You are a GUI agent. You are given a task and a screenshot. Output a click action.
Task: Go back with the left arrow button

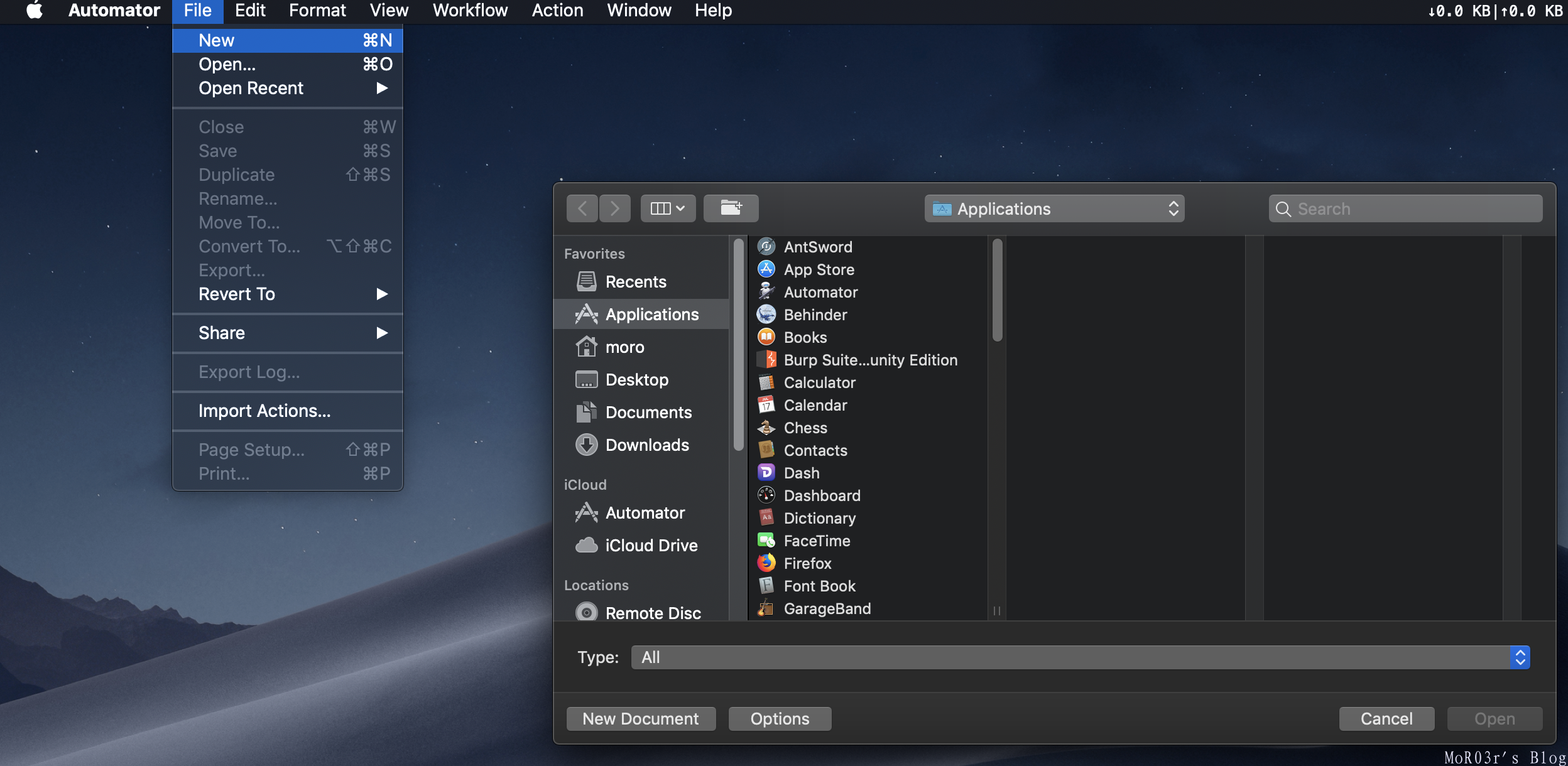pyautogui.click(x=582, y=208)
